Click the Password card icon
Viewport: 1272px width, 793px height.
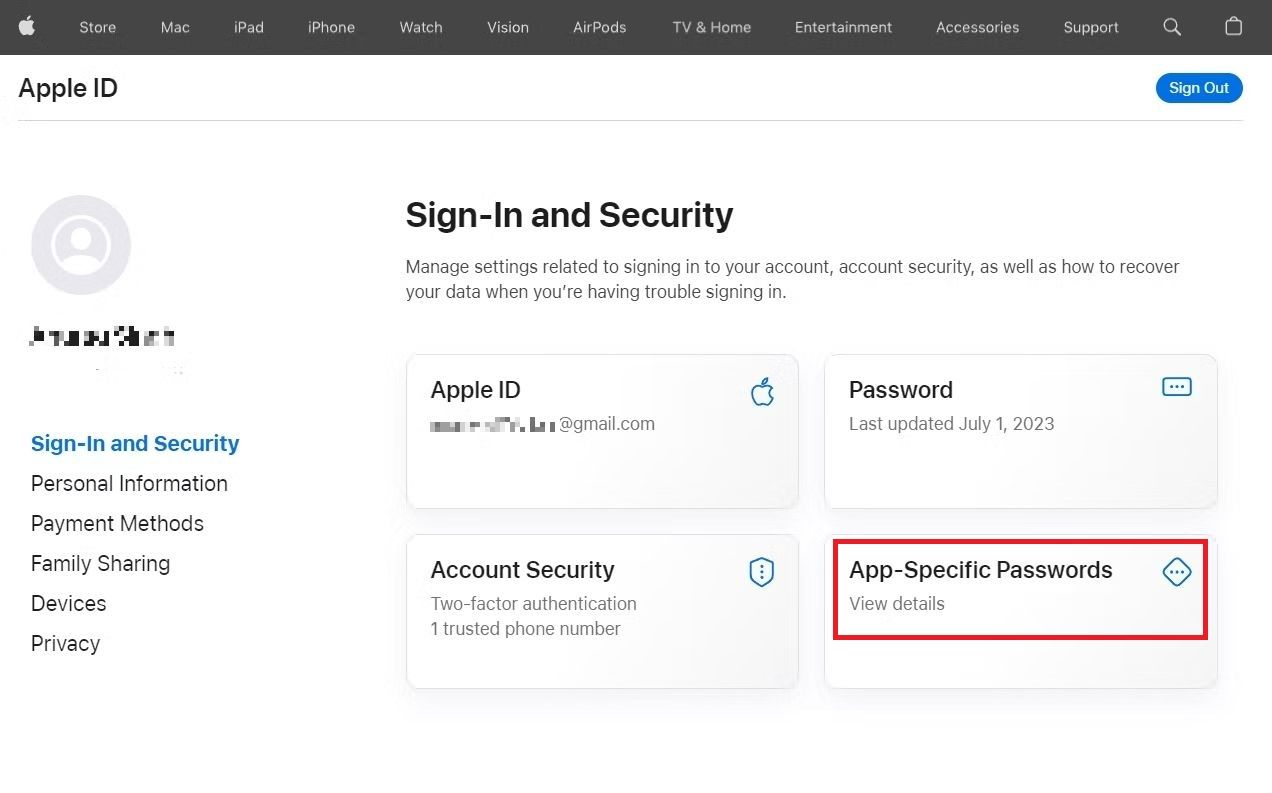pyautogui.click(x=1176, y=387)
